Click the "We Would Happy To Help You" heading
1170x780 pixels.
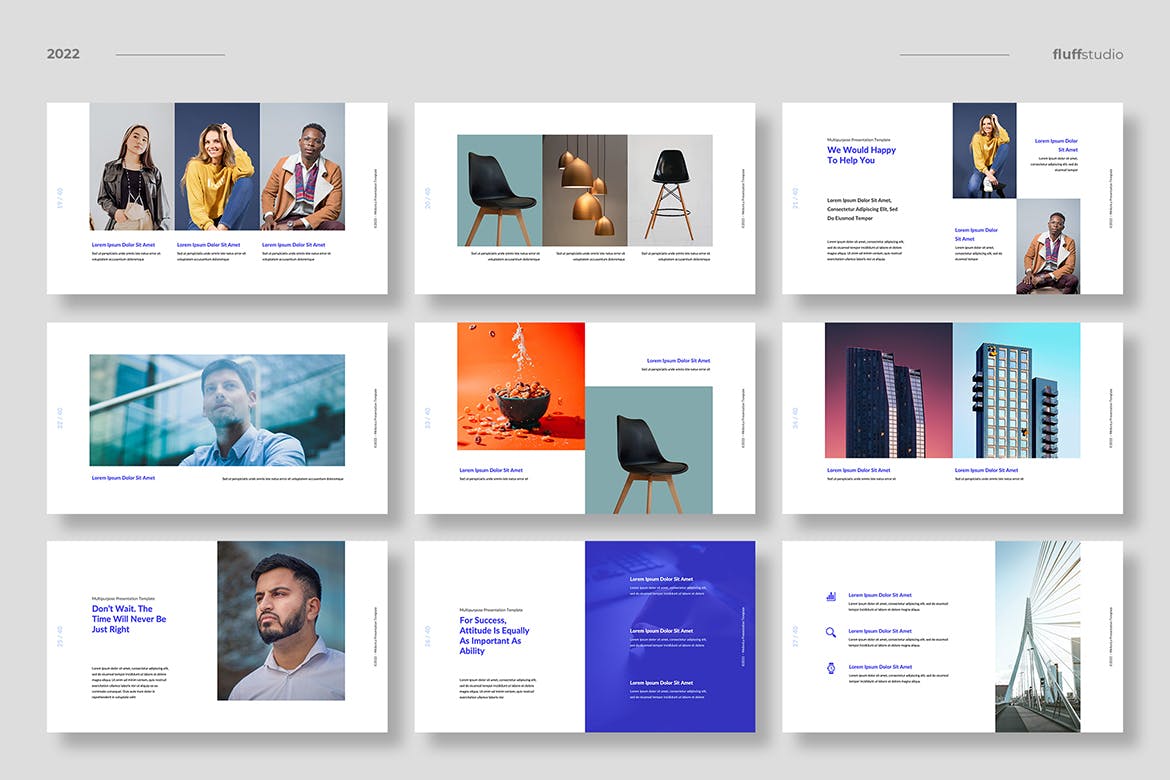[x=861, y=155]
